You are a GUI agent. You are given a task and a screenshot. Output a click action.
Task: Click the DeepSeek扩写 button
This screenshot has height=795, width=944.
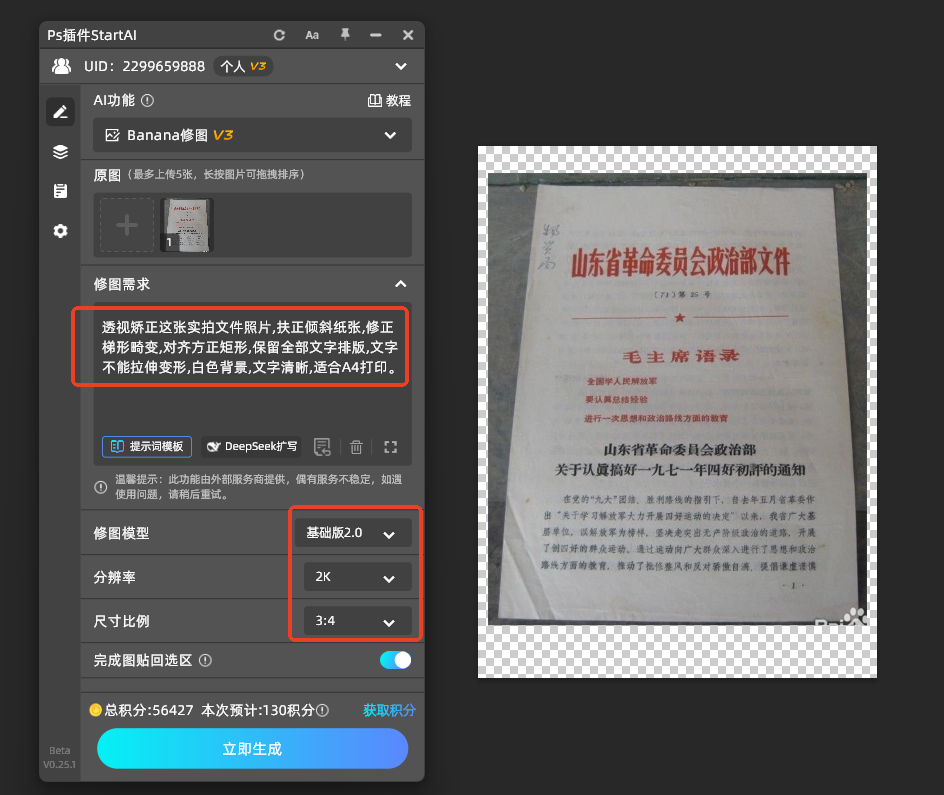[252, 447]
